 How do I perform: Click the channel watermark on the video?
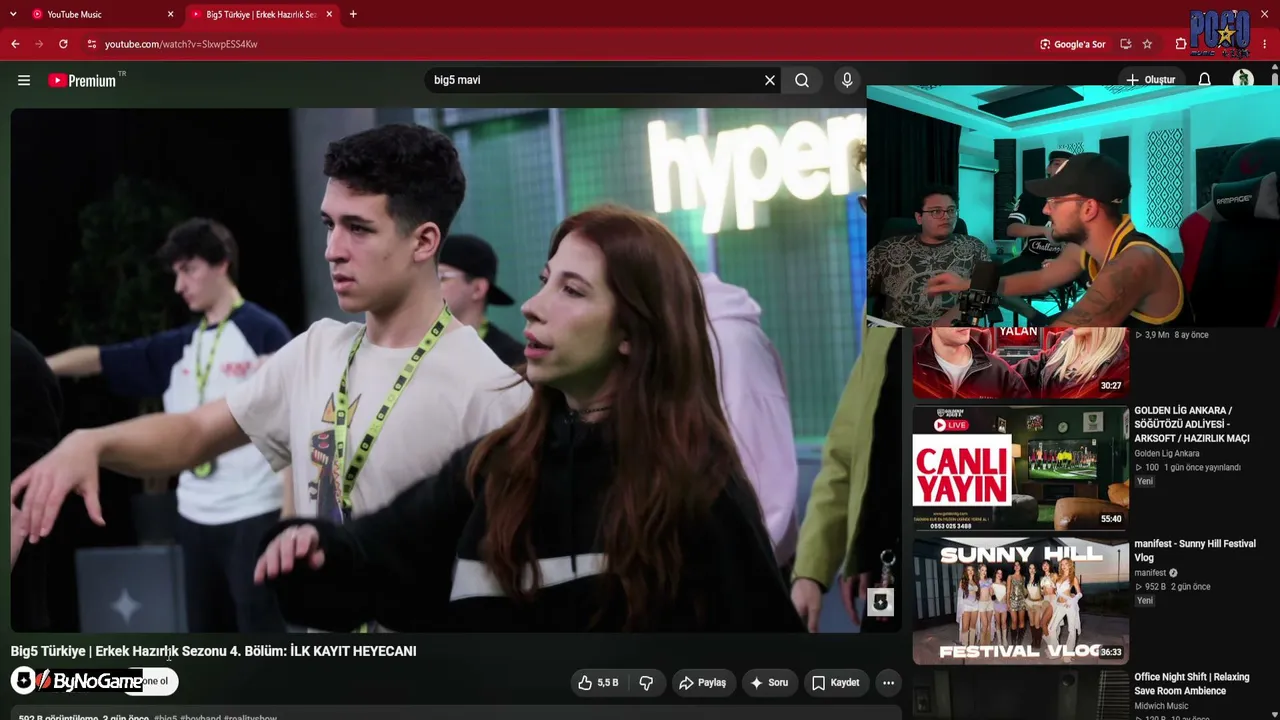click(880, 601)
